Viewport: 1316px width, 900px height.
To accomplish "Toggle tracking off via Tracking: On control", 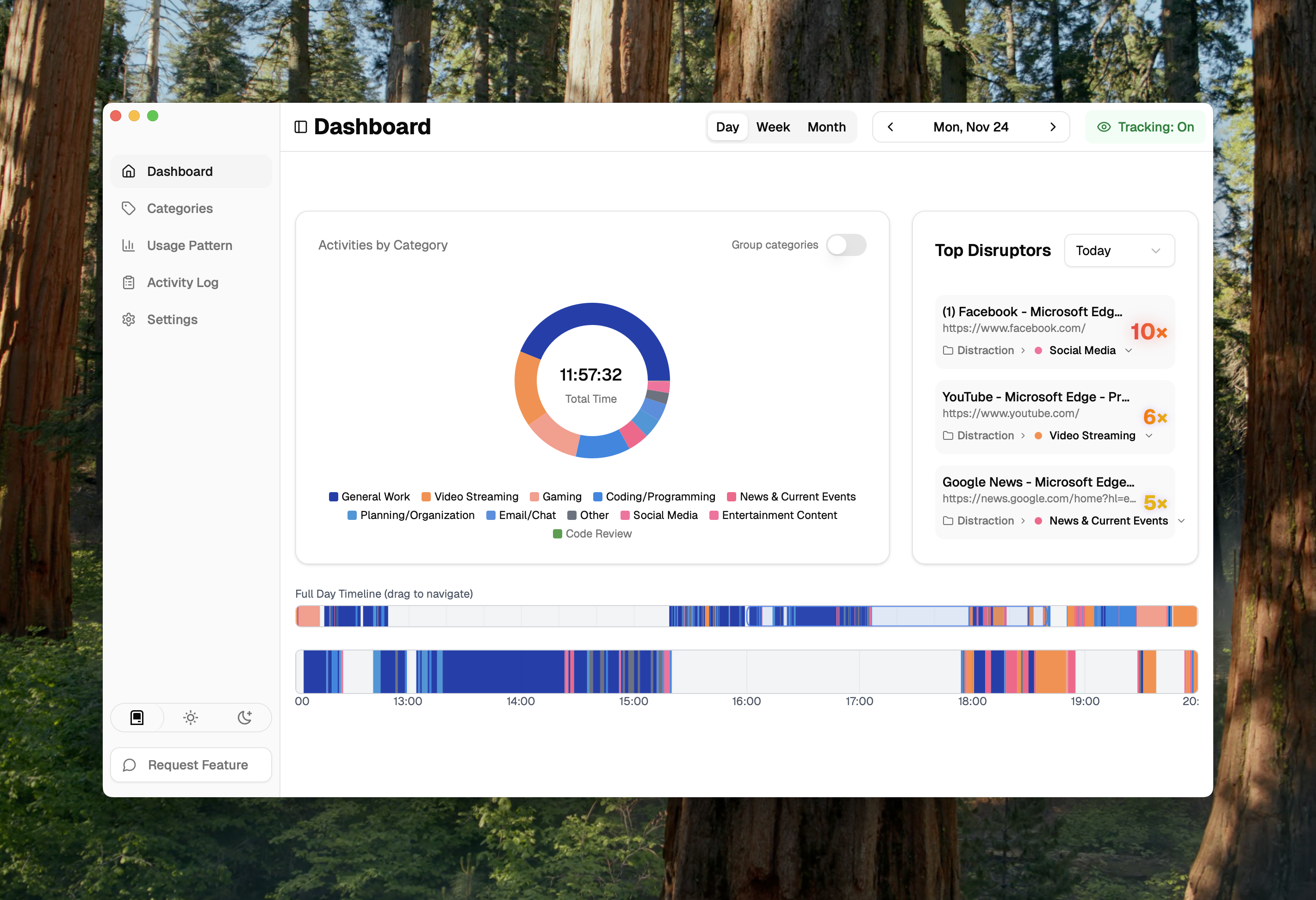I will coord(1145,127).
